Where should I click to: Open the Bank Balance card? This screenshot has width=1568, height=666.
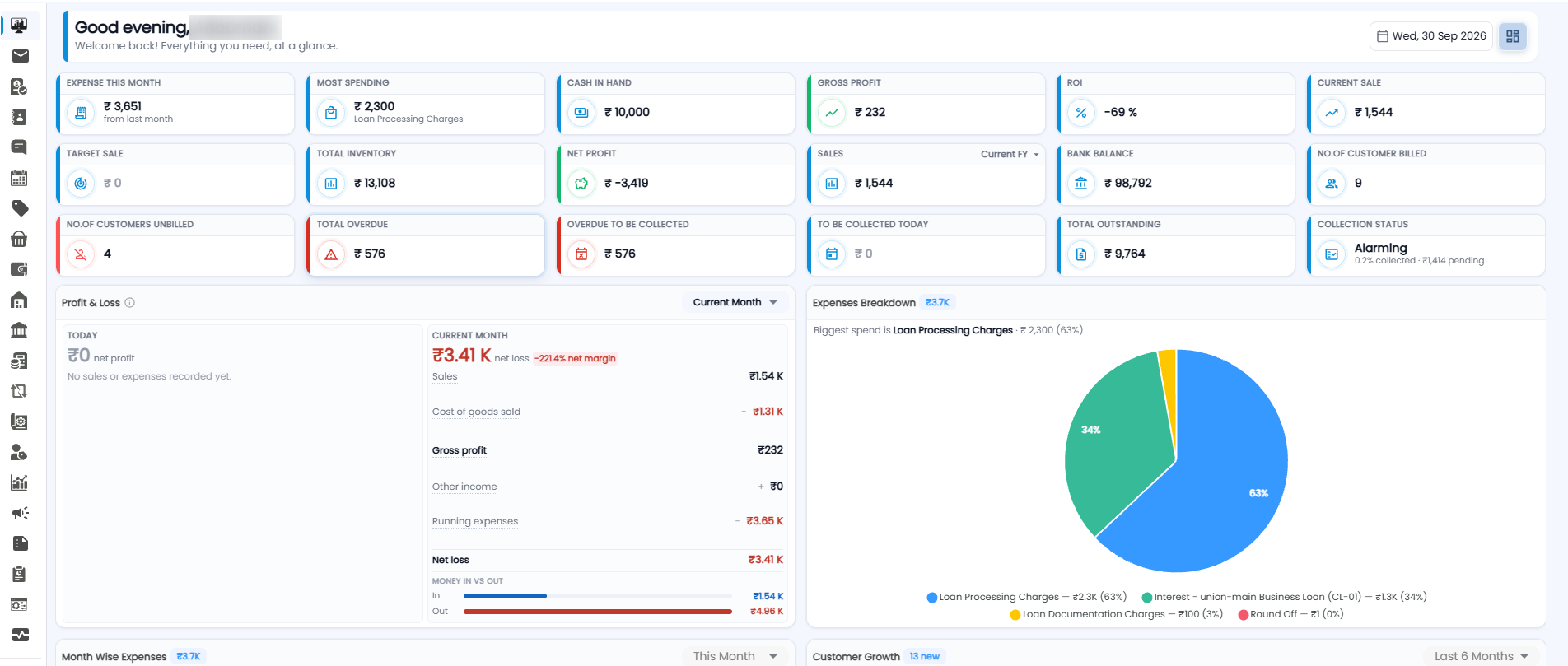[x=1176, y=175]
